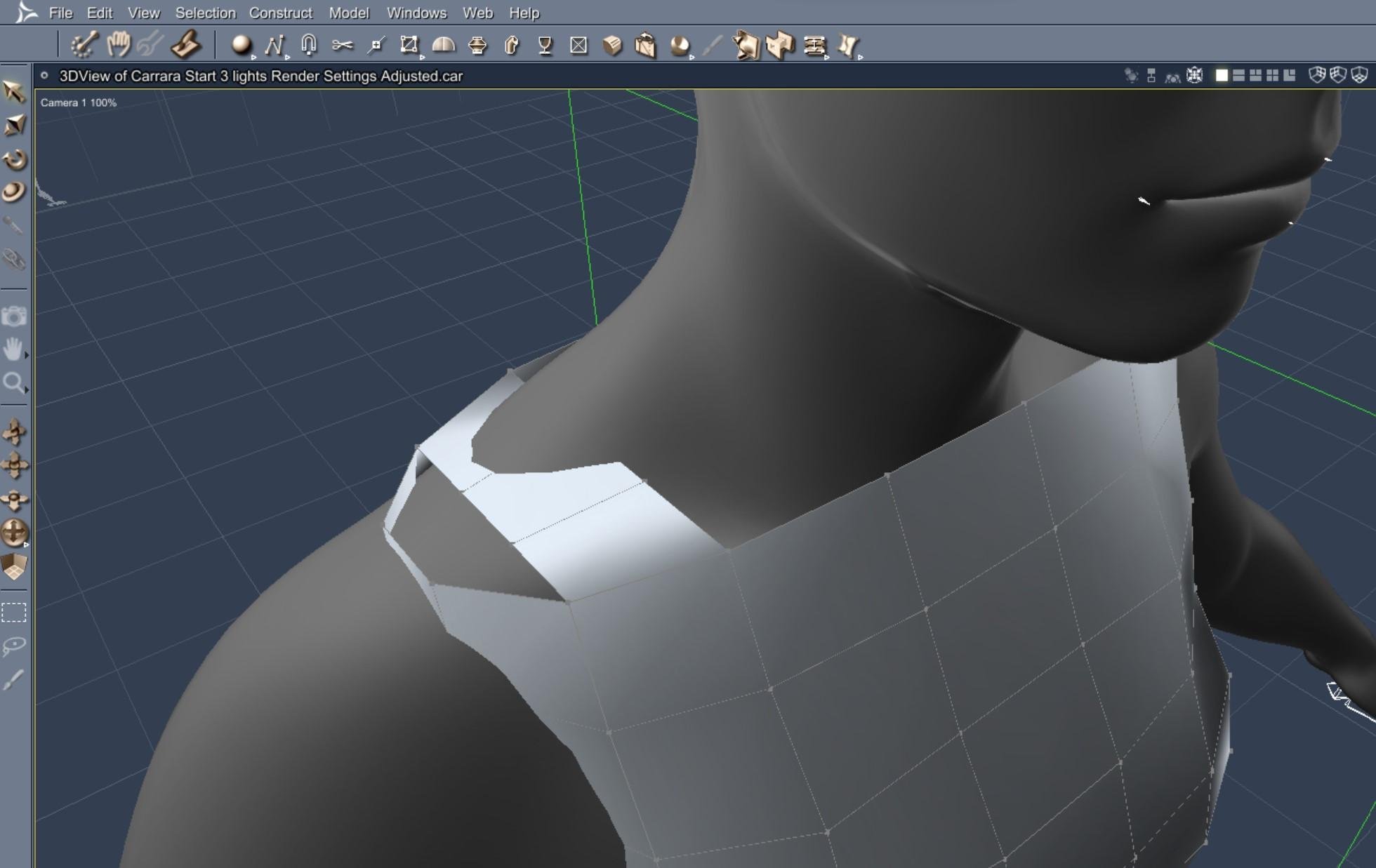Click the 3DView document title bar

click(x=260, y=76)
